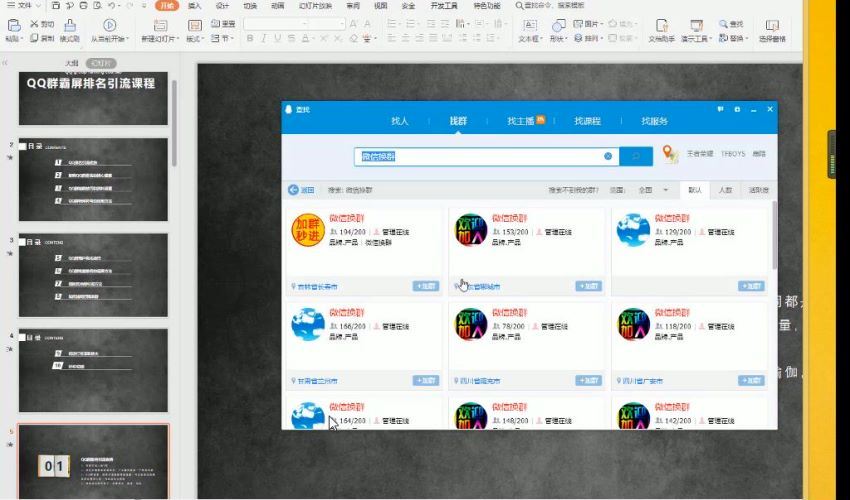Open the Insert ribbon tab
The image size is (850, 500).
tap(195, 5)
